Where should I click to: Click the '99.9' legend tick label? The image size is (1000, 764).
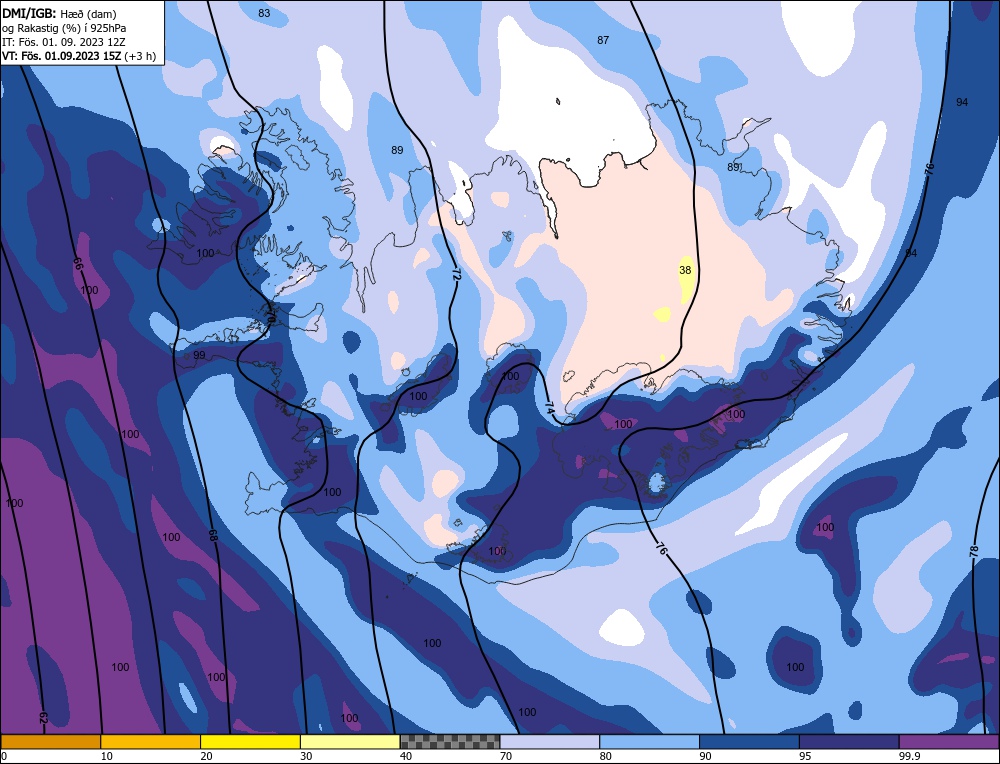909,756
